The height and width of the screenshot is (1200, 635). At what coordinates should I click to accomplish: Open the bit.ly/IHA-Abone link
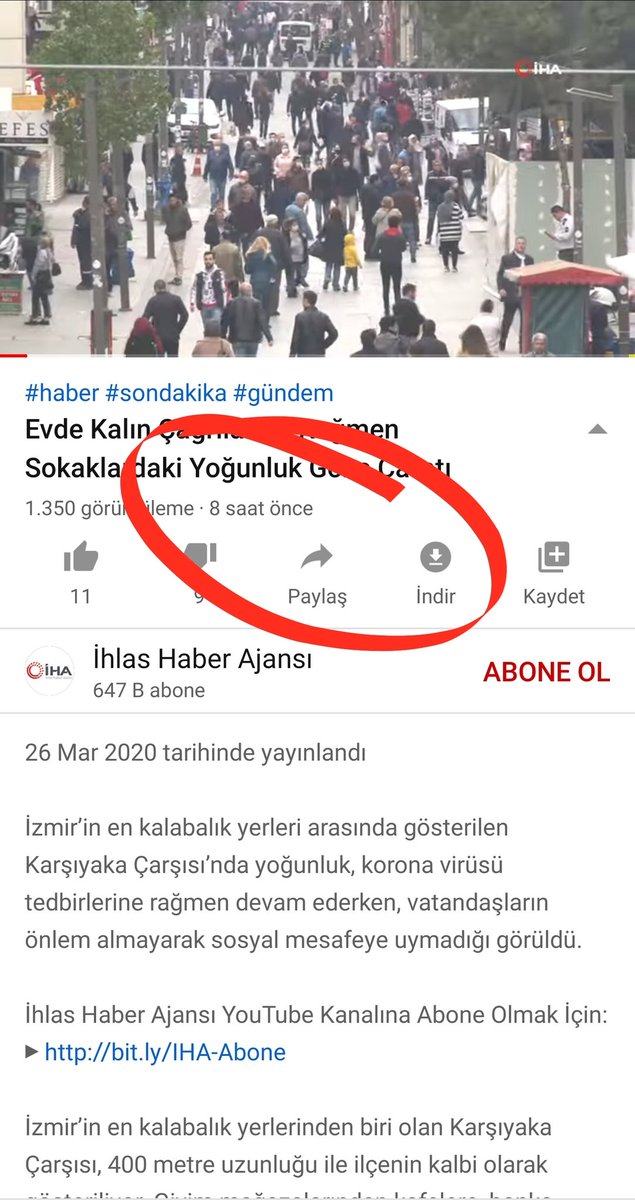tap(165, 1052)
